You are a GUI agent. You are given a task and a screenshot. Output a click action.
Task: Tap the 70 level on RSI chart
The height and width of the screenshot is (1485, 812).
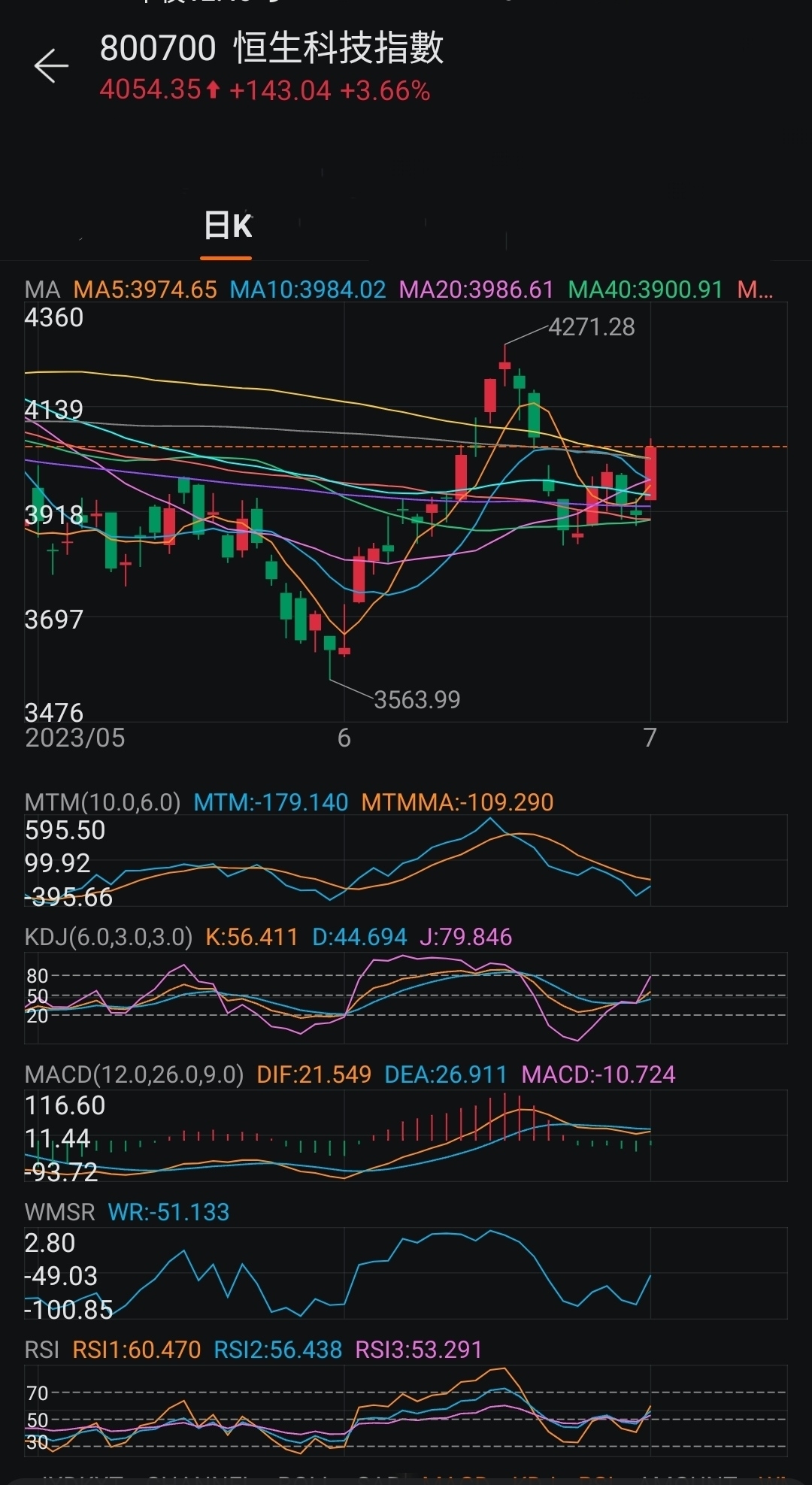pyautogui.click(x=37, y=1393)
